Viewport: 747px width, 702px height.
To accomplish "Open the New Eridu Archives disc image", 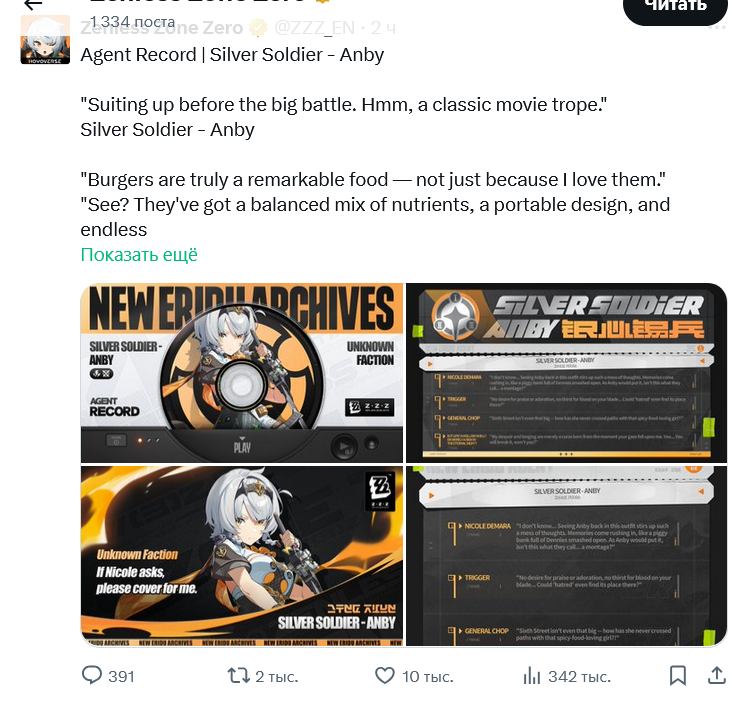I will pyautogui.click(x=242, y=373).
